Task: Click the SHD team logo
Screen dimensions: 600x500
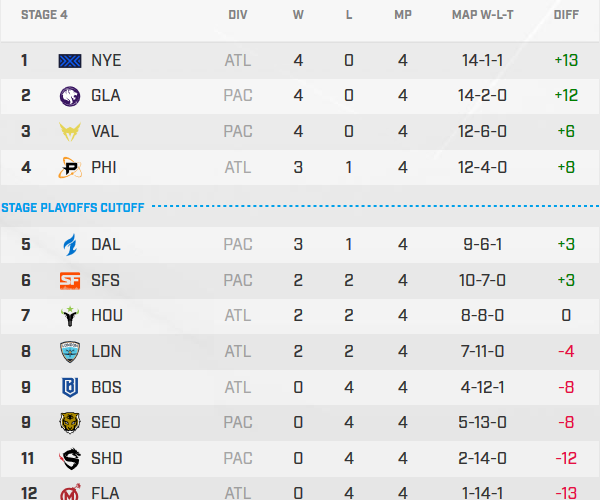Action: pos(71,458)
